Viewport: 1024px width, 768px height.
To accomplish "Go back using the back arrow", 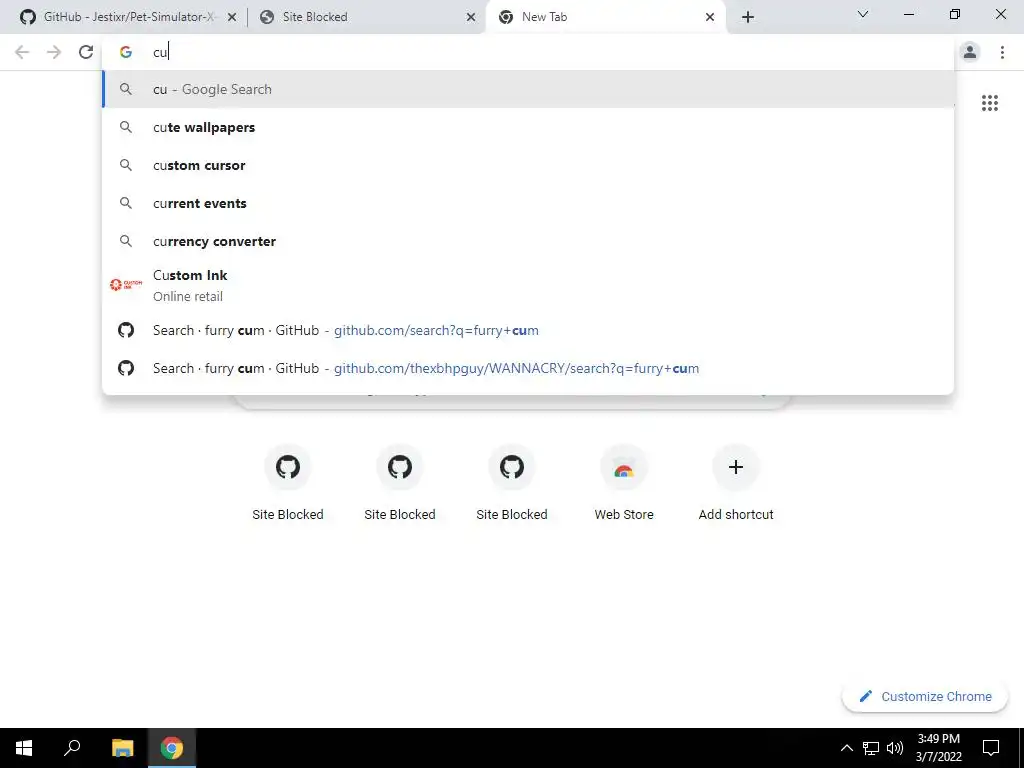I will pyautogui.click(x=22, y=52).
